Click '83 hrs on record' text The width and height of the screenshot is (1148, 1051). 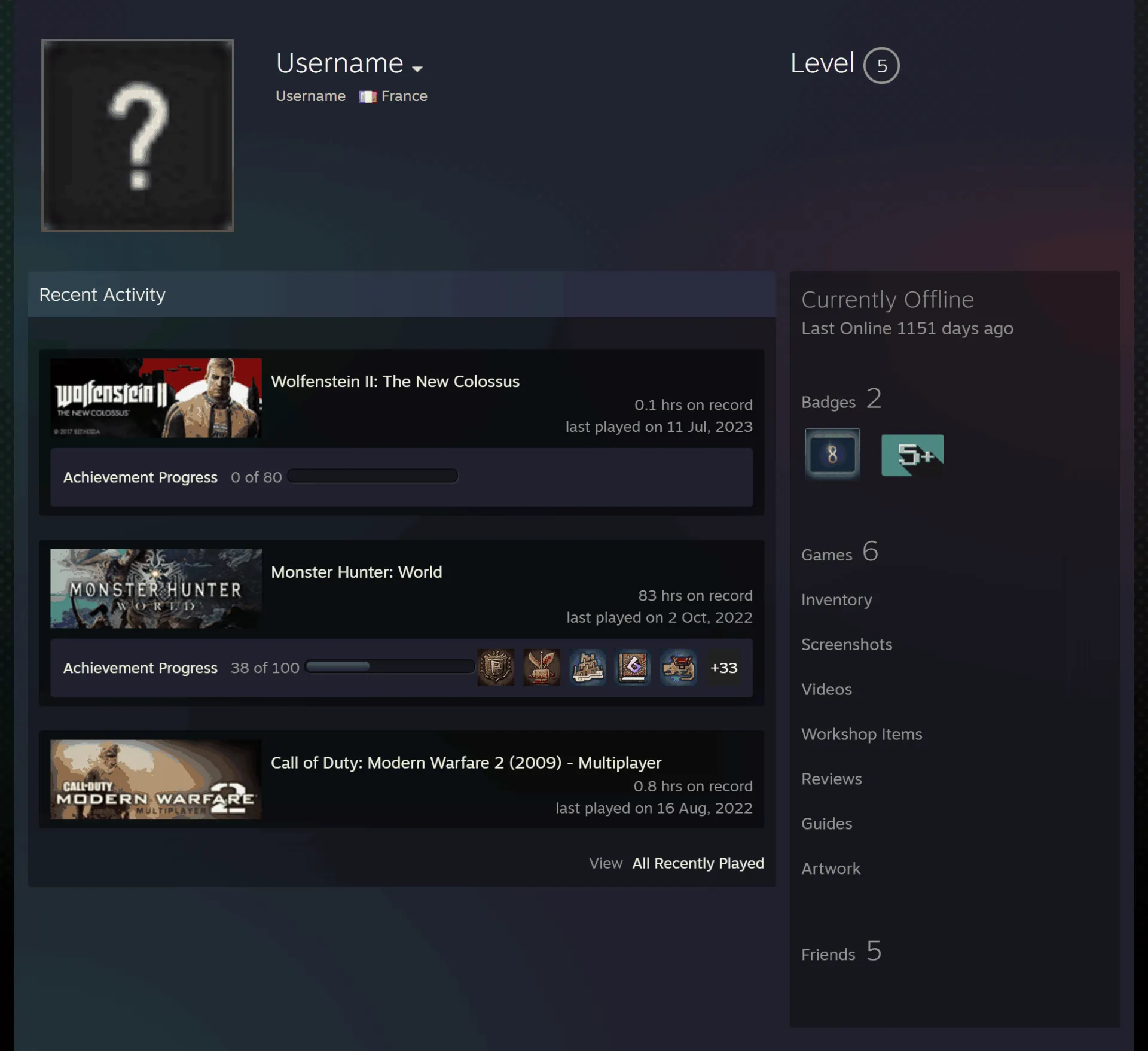(x=695, y=596)
